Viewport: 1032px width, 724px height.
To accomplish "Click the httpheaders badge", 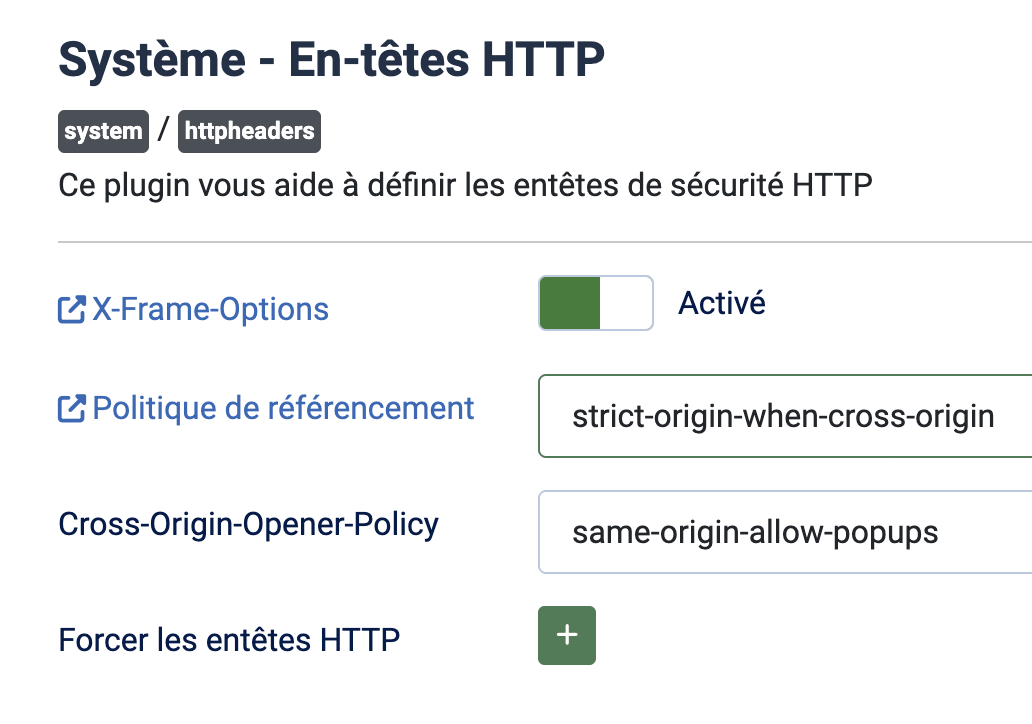I will (249, 131).
